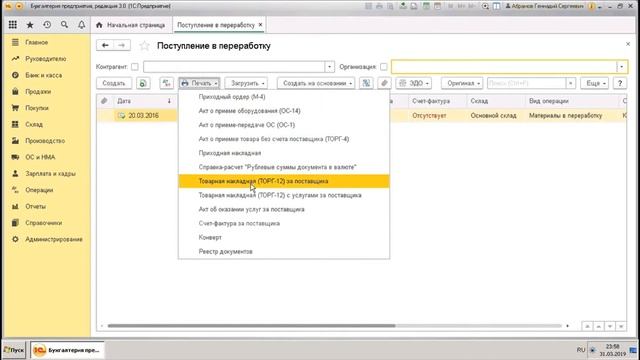The height and width of the screenshot is (360, 640).
Task: Open the ЭДО dropdown
Action: pyautogui.click(x=414, y=83)
